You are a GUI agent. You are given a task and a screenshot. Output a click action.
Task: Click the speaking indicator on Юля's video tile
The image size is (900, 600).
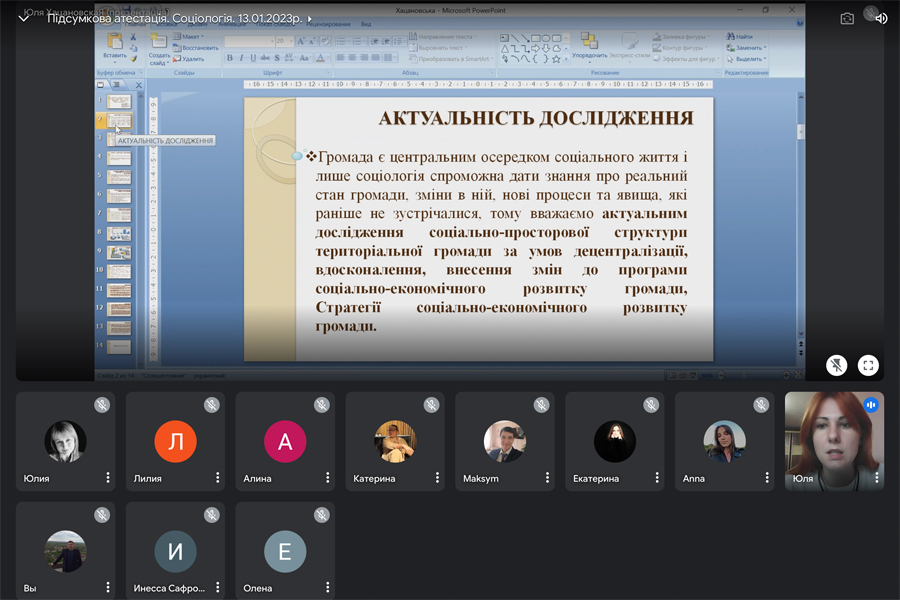[871, 405]
